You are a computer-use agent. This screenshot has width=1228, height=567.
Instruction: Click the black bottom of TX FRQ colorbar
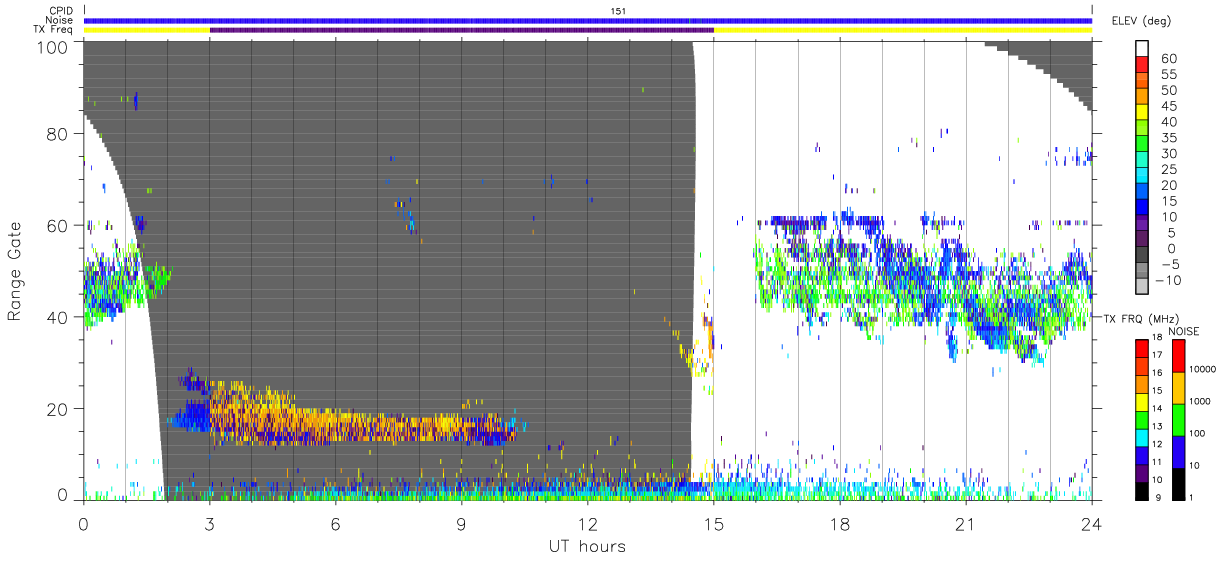point(1142,491)
